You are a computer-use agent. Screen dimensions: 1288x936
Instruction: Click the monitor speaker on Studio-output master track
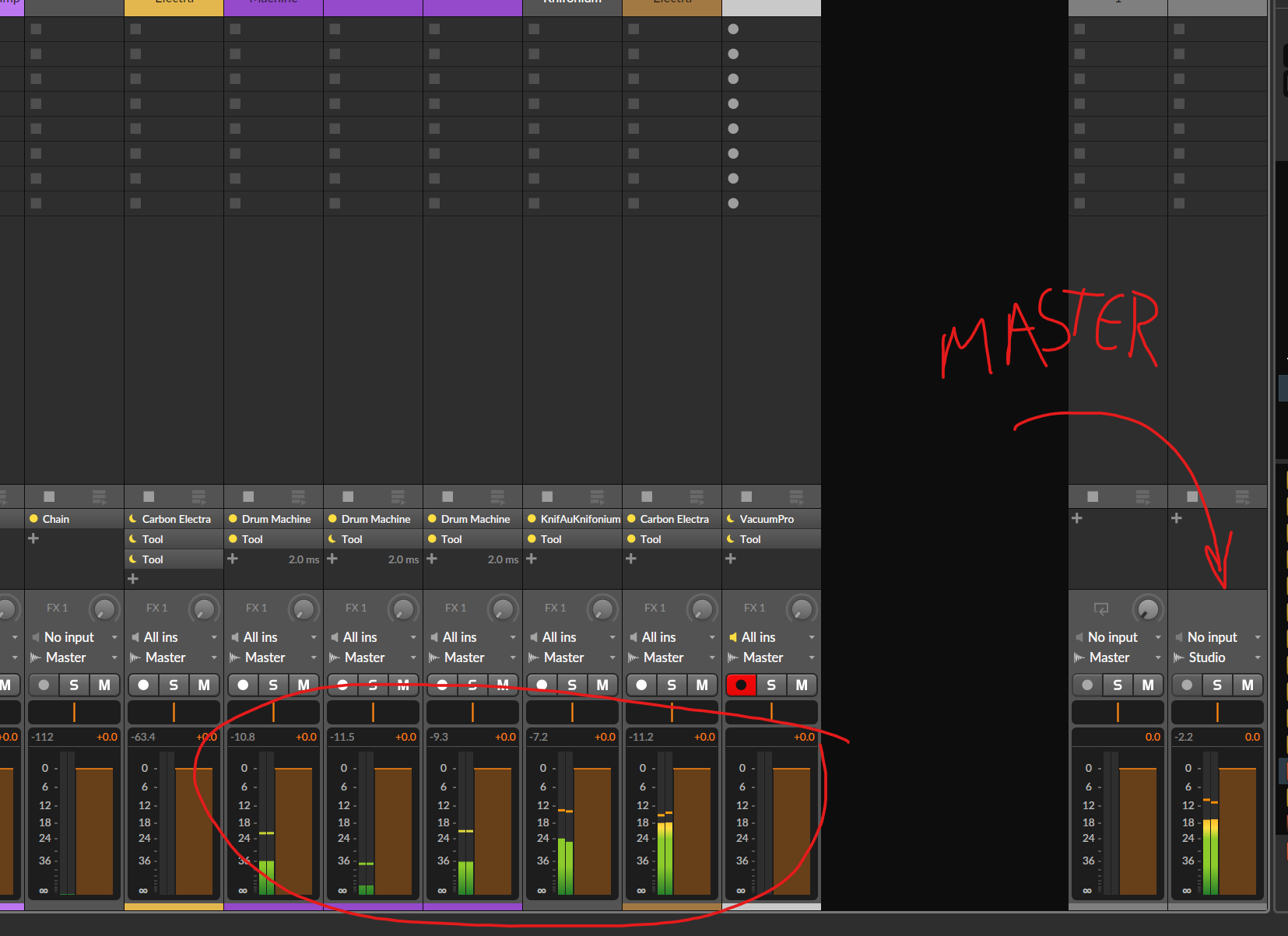click(1178, 637)
